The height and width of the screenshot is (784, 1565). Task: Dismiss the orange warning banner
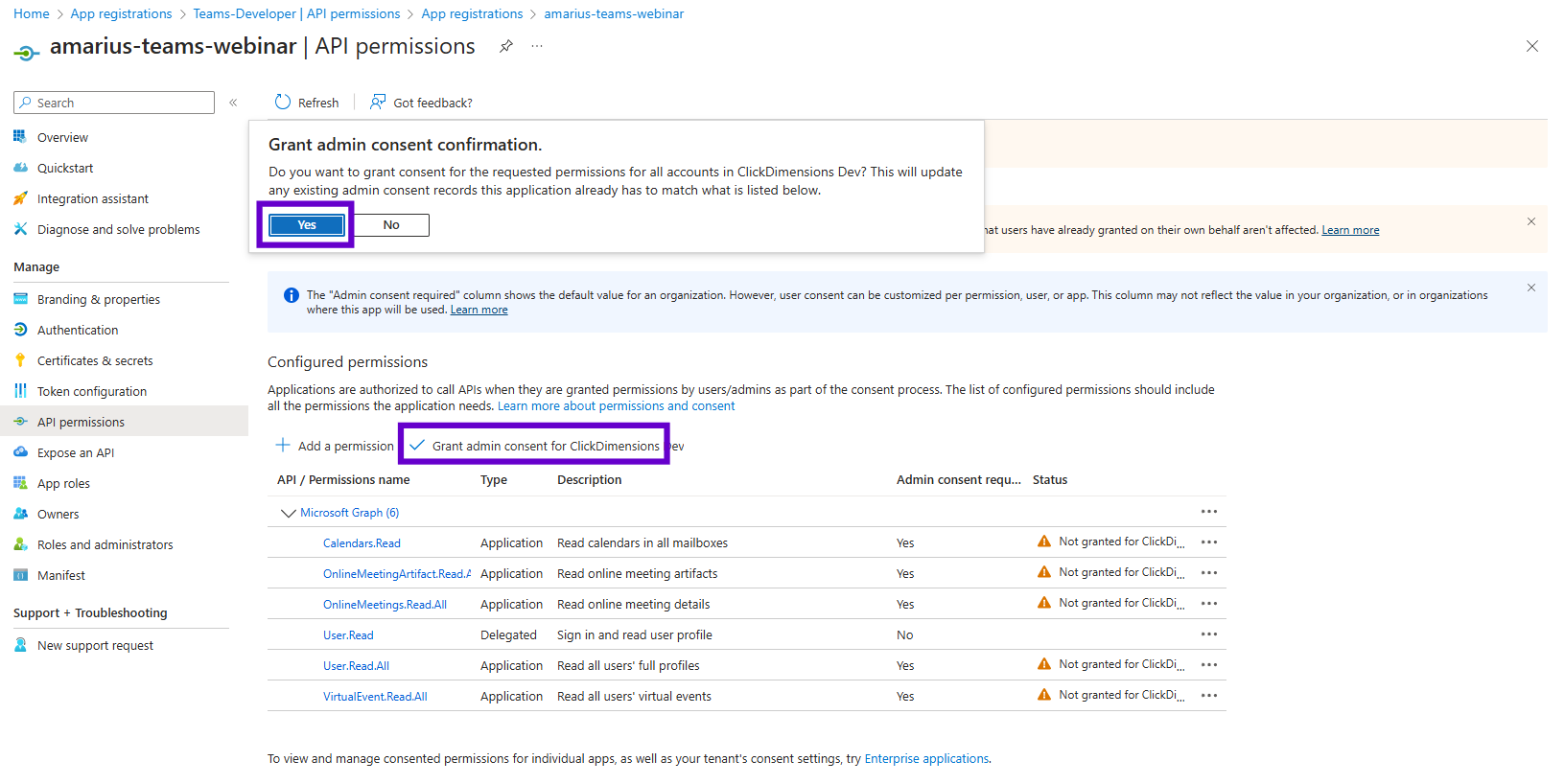point(1531,221)
